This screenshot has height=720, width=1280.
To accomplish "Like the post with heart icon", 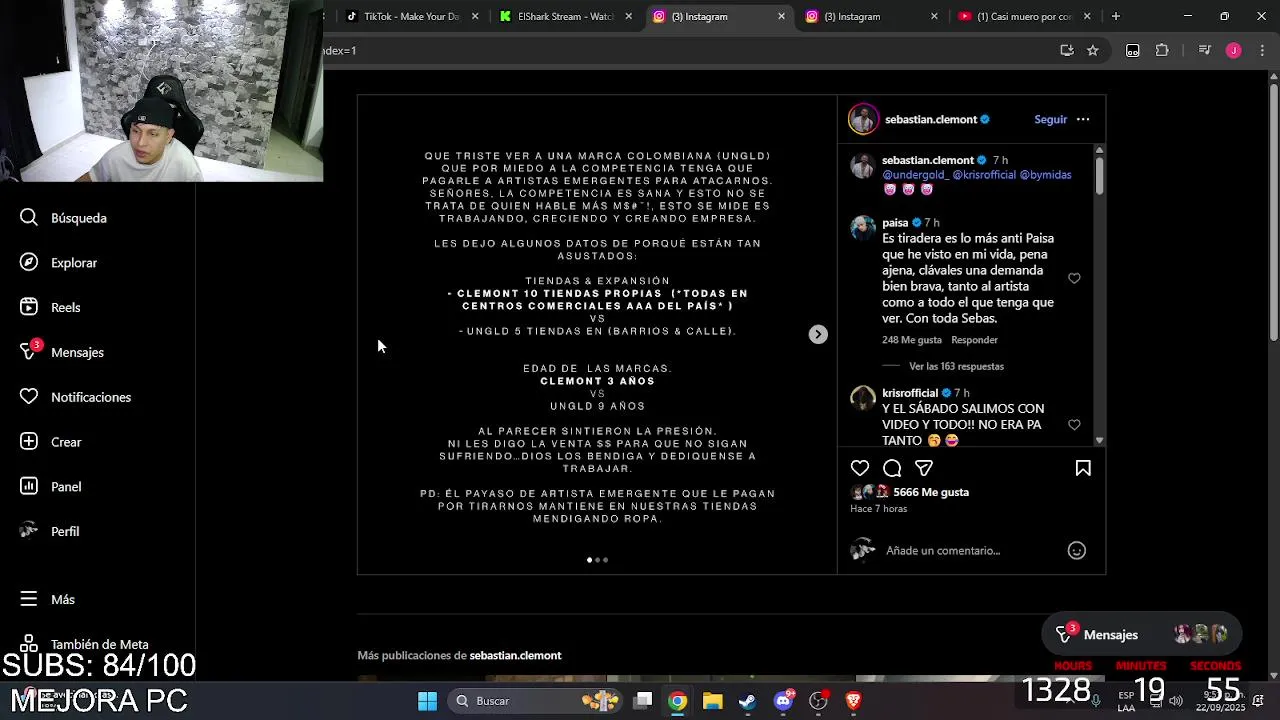I will click(860, 468).
